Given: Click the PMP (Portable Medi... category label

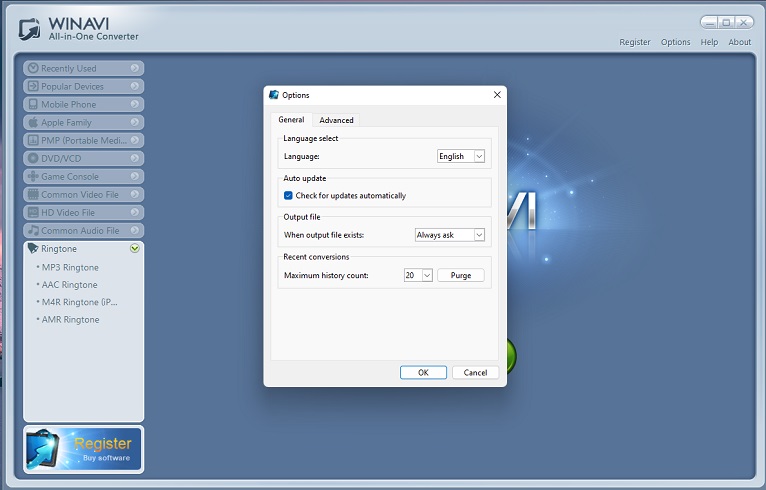Looking at the screenshot, I should [x=84, y=141].
